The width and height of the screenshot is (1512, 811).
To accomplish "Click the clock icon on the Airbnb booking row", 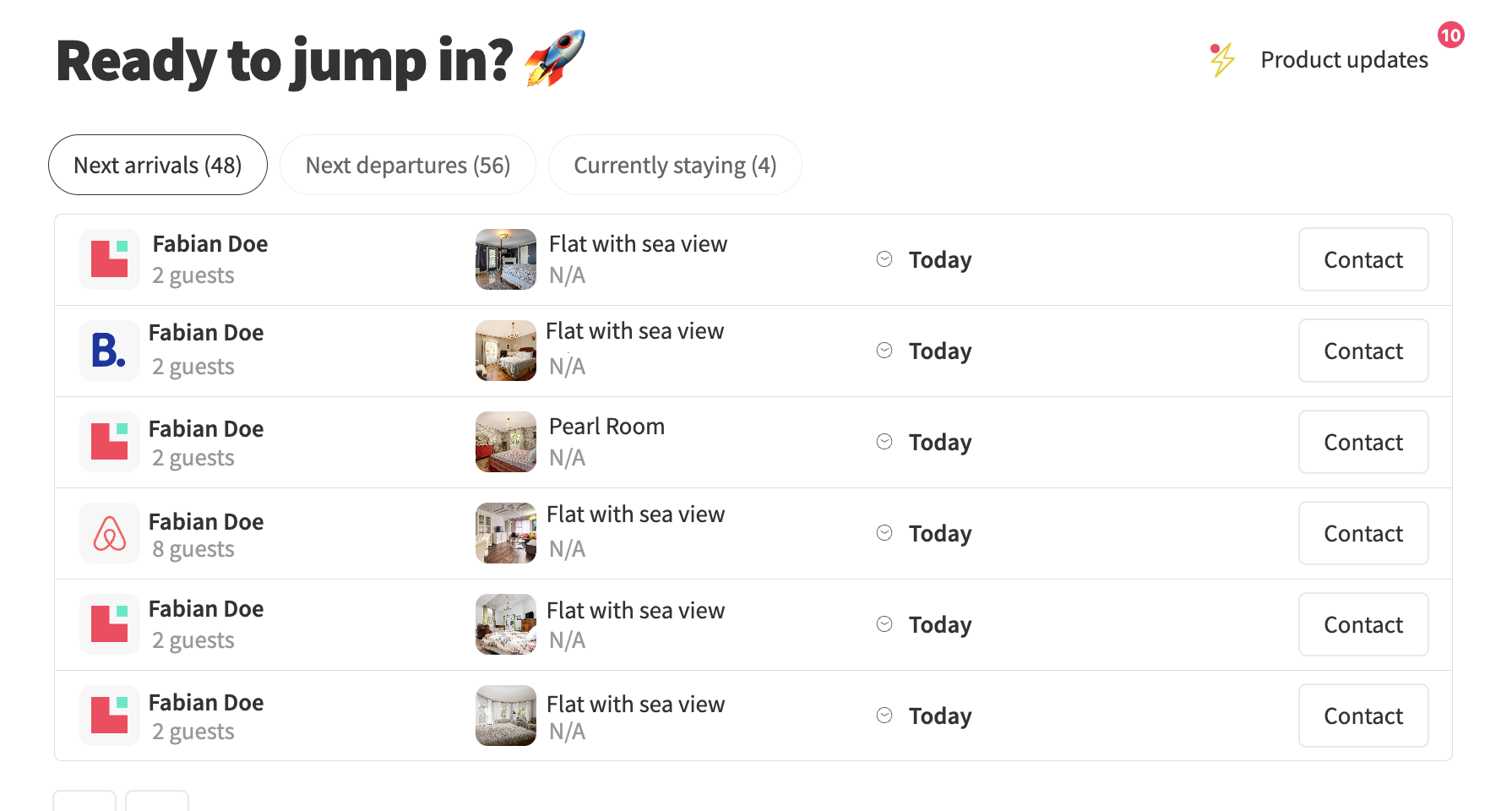I will tap(884, 533).
